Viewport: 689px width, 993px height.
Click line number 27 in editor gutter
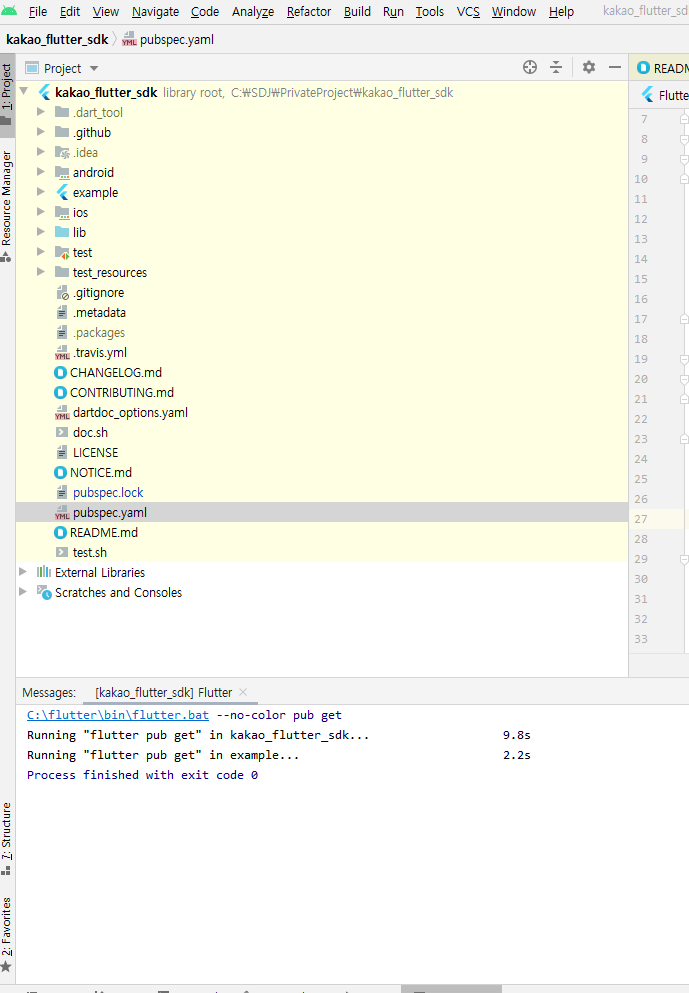tap(641, 519)
